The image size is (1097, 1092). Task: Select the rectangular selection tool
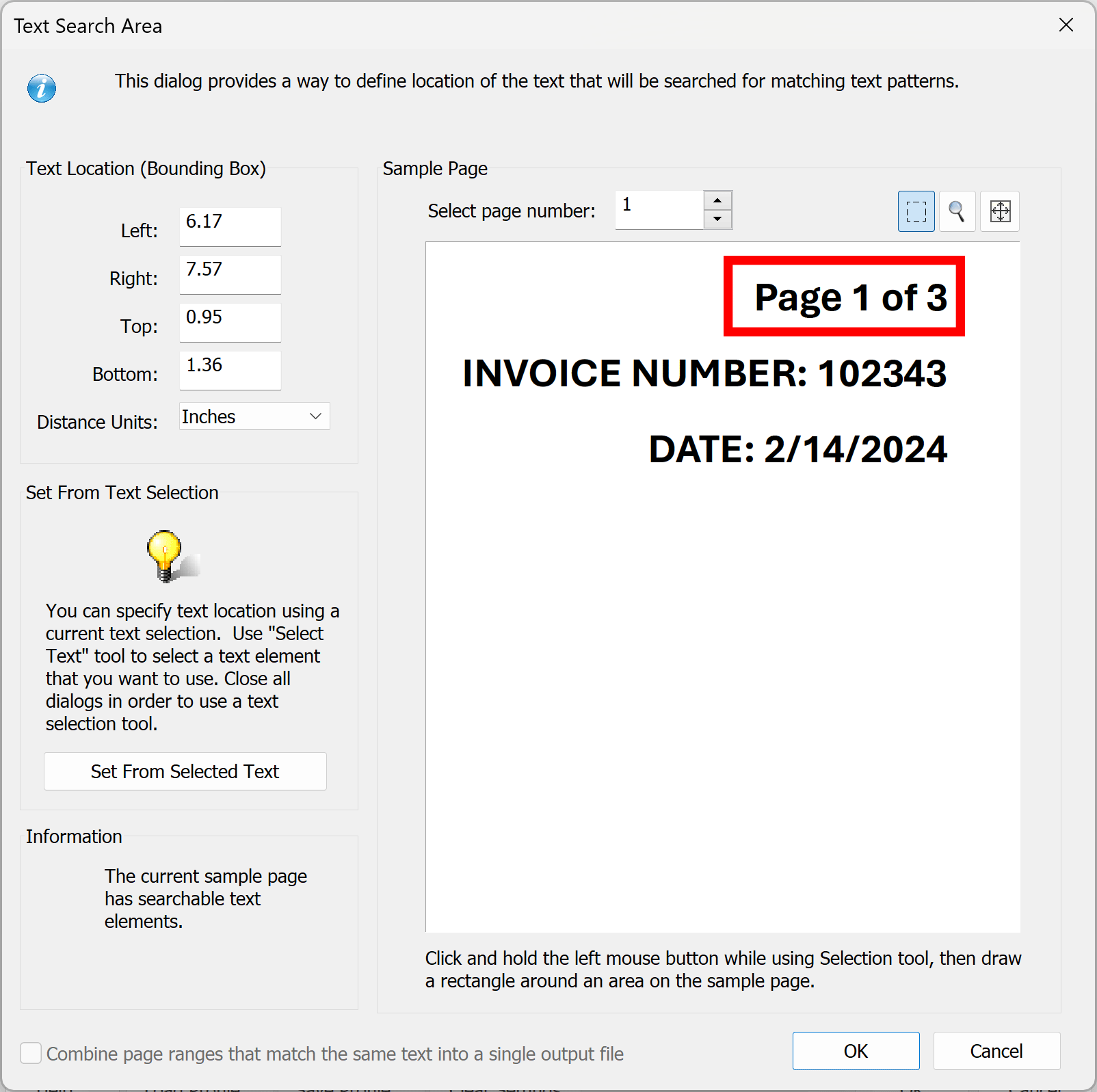tap(916, 211)
